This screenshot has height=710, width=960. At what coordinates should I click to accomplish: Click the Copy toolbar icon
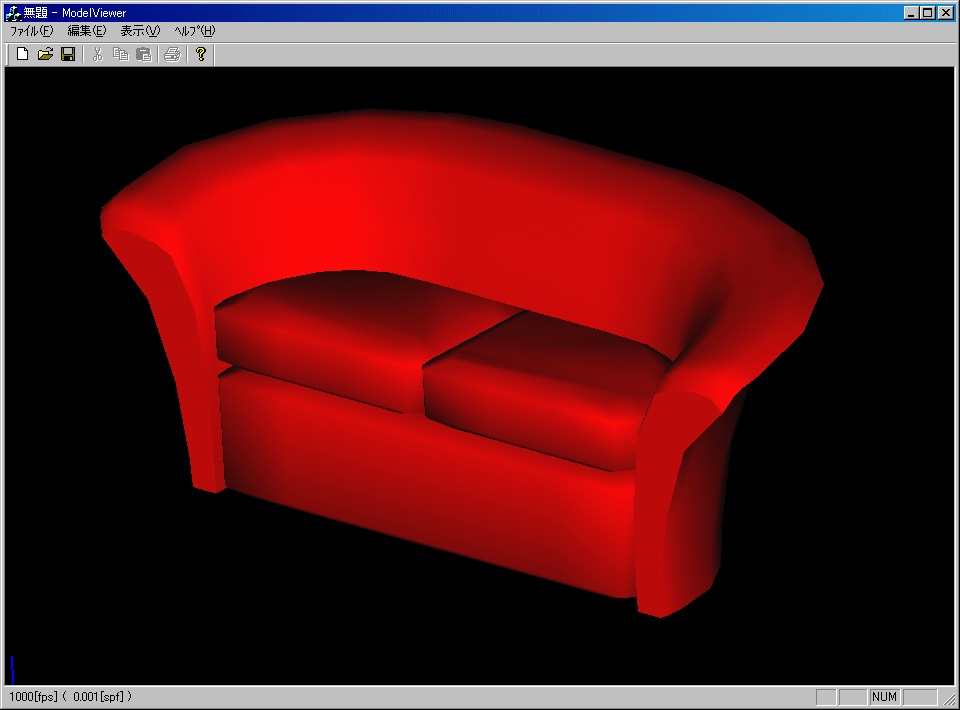pos(121,54)
